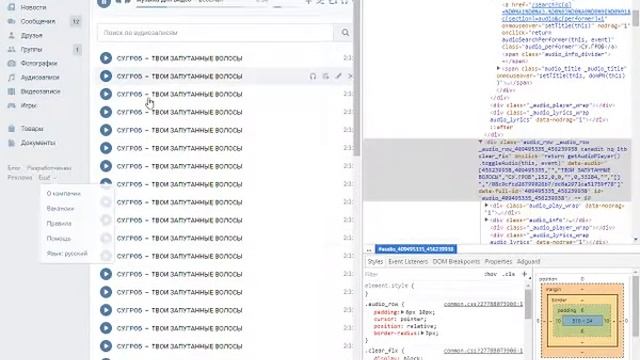Open the Новости section icon
The image size is (640, 360).
click(11, 7)
